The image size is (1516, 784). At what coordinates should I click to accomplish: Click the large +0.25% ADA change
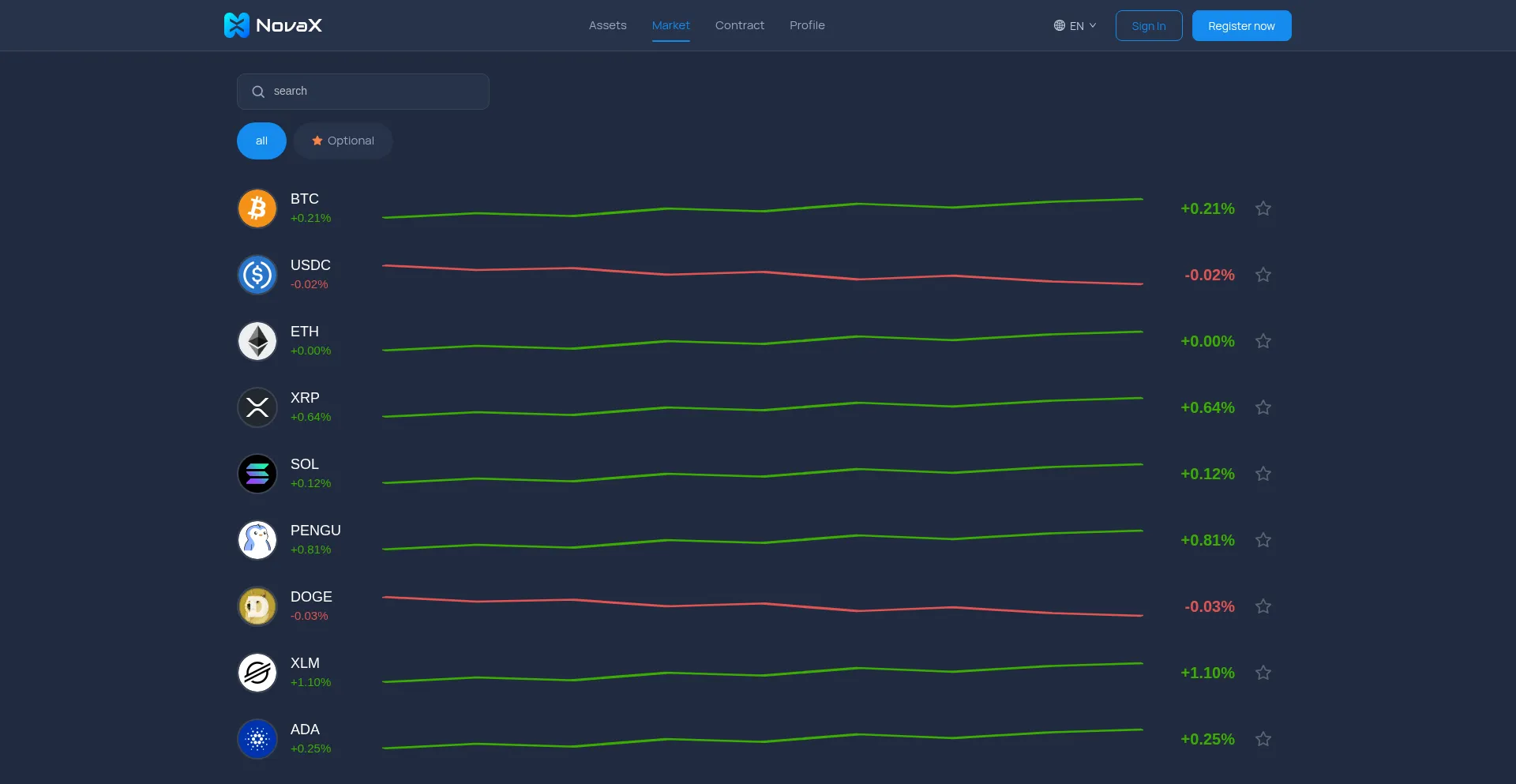1207,739
